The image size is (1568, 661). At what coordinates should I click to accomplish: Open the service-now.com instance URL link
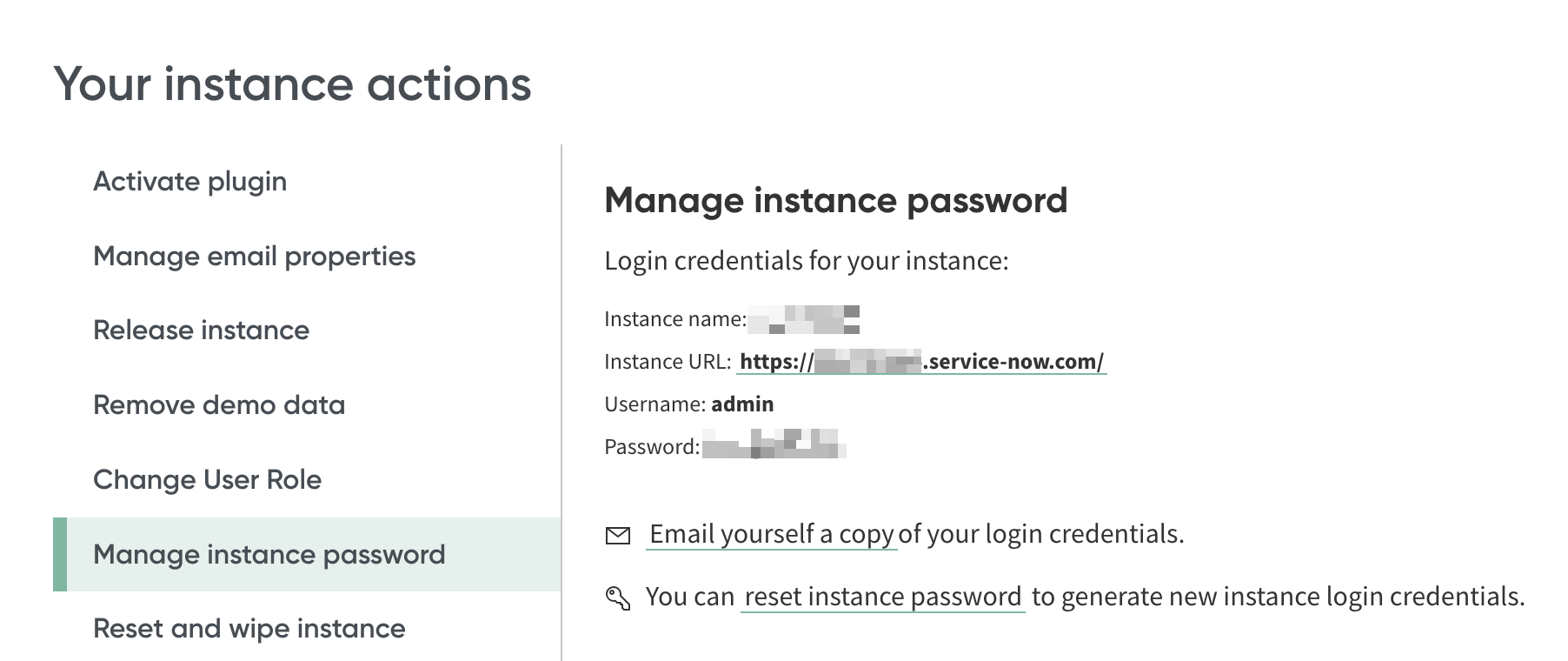tap(921, 362)
